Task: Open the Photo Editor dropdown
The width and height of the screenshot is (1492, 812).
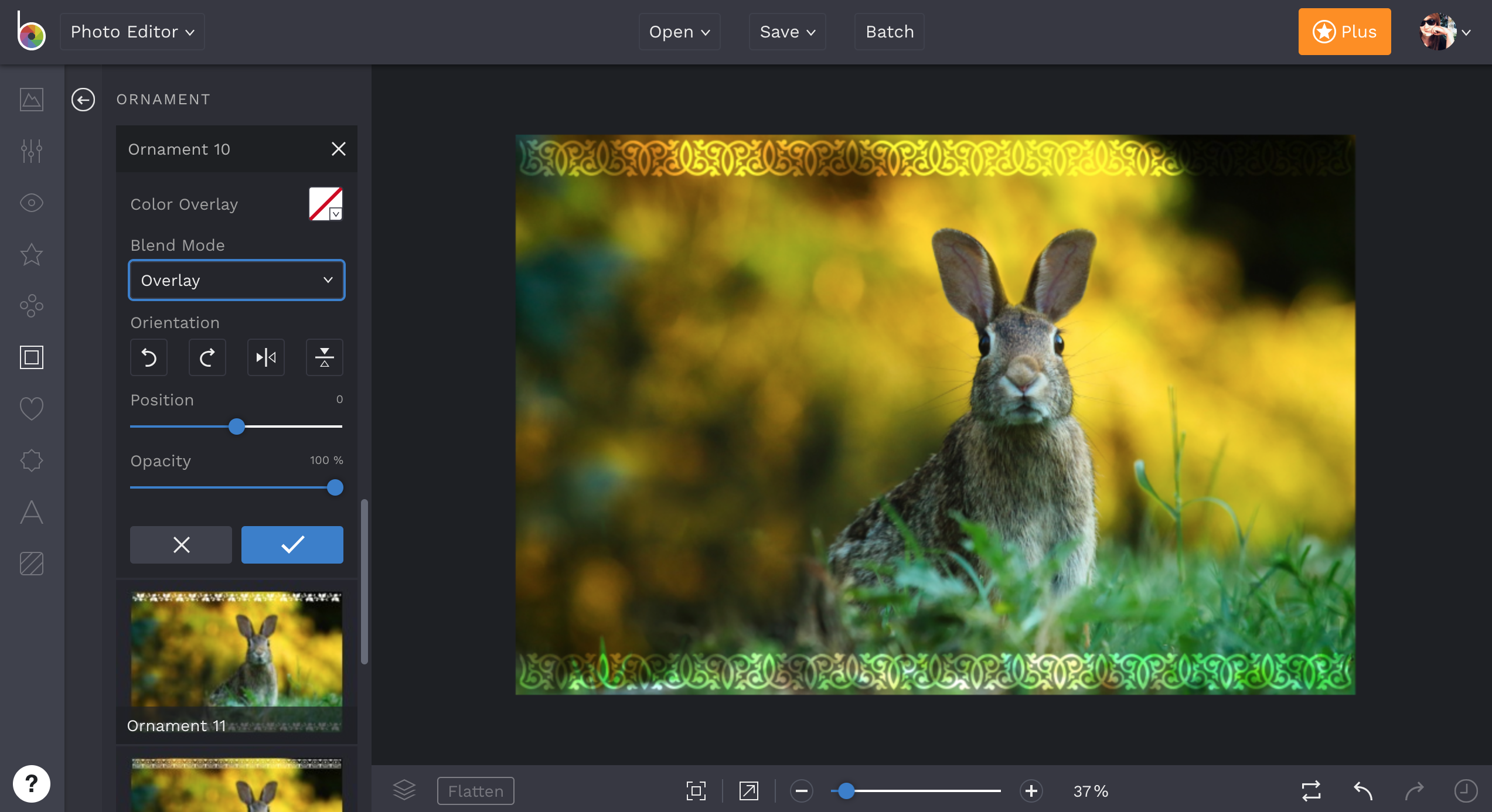Action: pyautogui.click(x=132, y=32)
